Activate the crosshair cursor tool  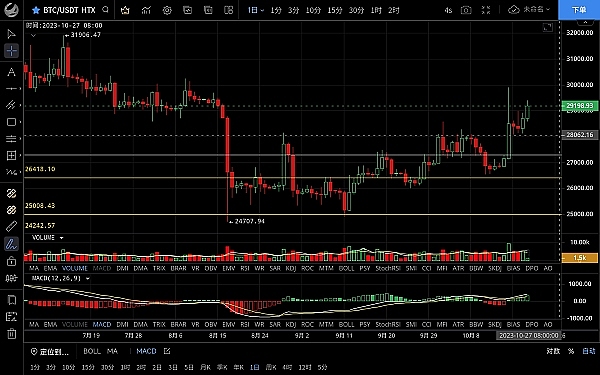coord(11,51)
